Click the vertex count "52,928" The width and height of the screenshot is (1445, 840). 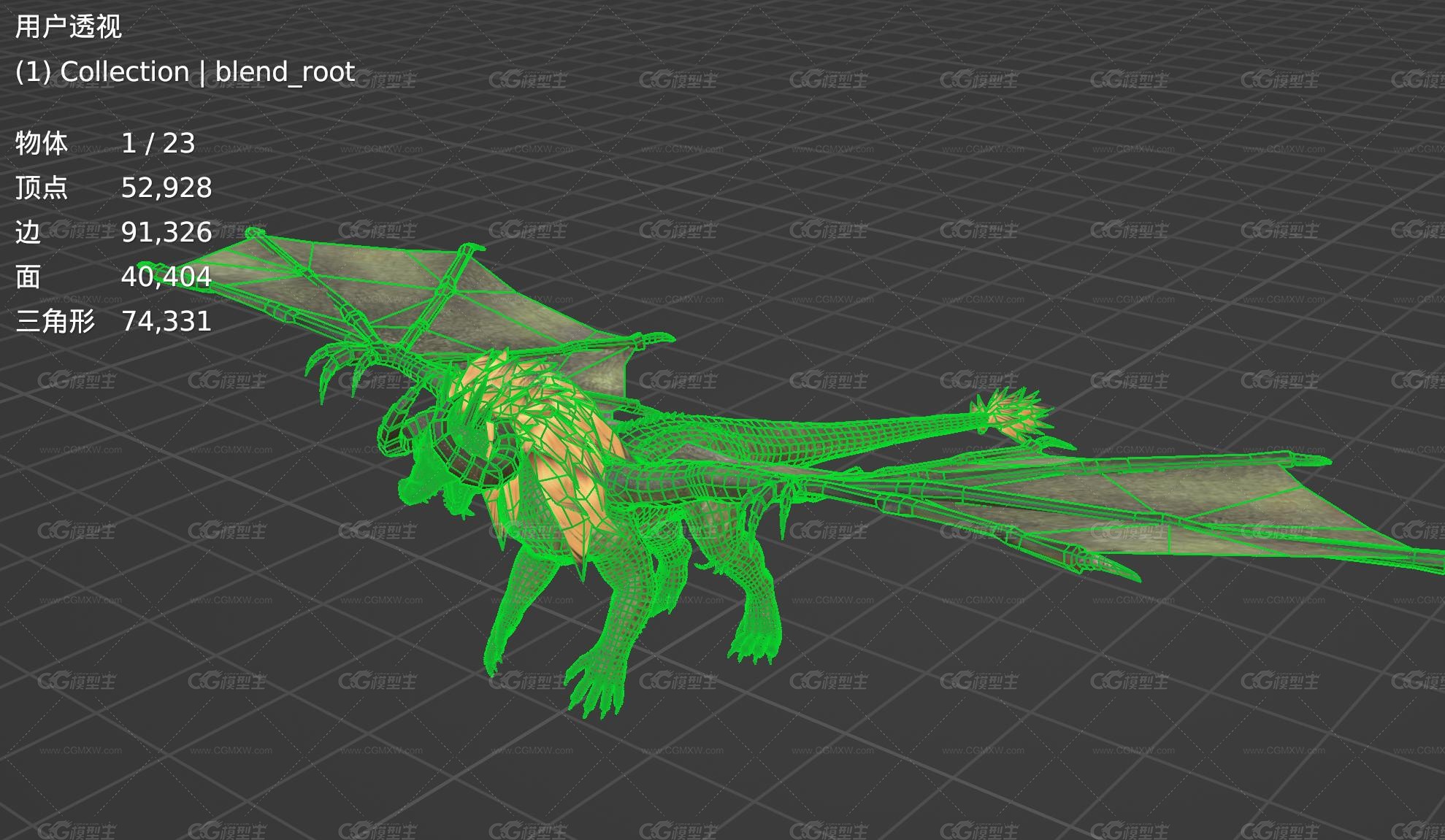click(x=166, y=188)
